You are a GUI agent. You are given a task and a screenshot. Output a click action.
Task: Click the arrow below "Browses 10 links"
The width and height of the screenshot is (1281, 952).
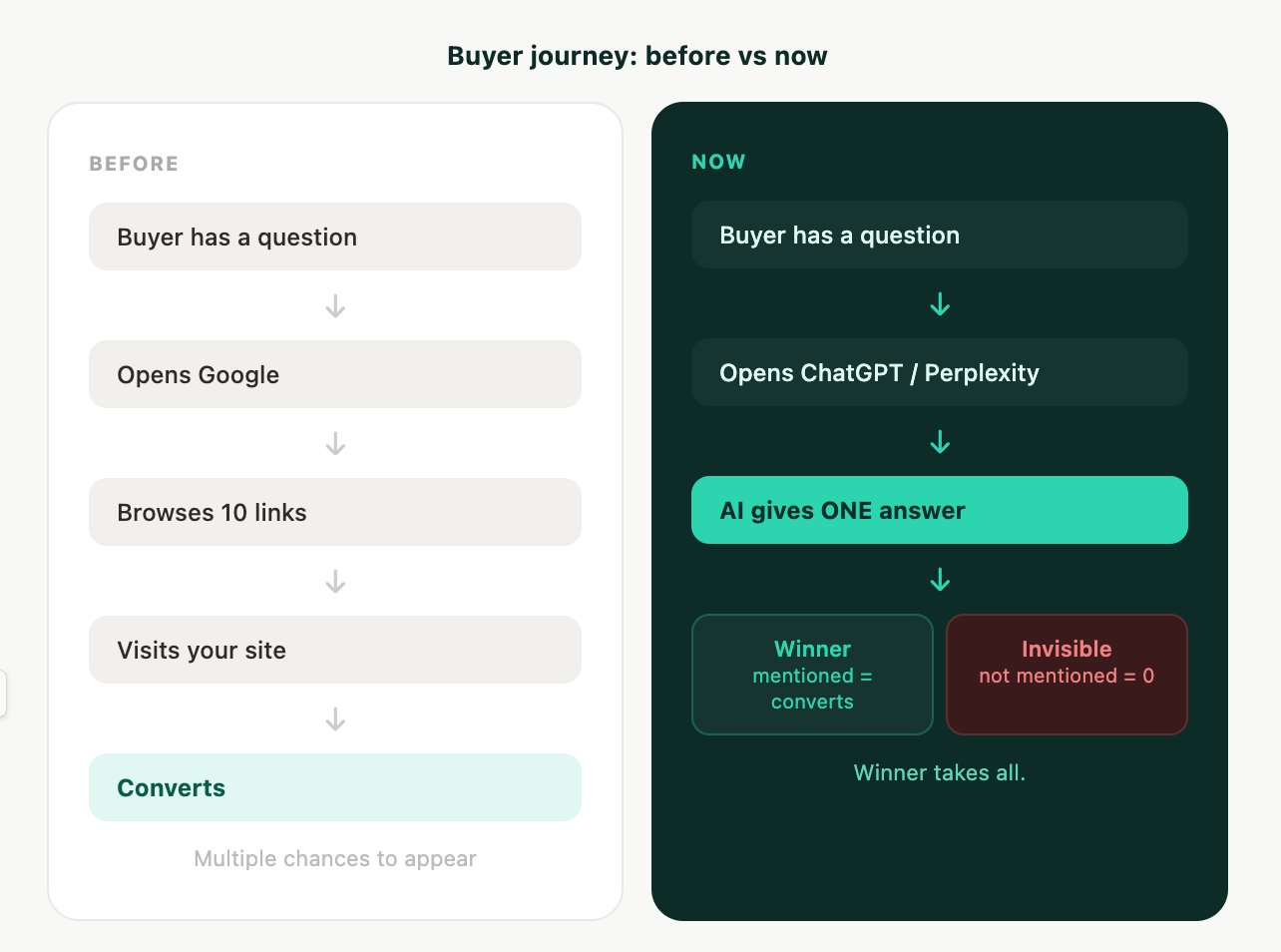(335, 582)
